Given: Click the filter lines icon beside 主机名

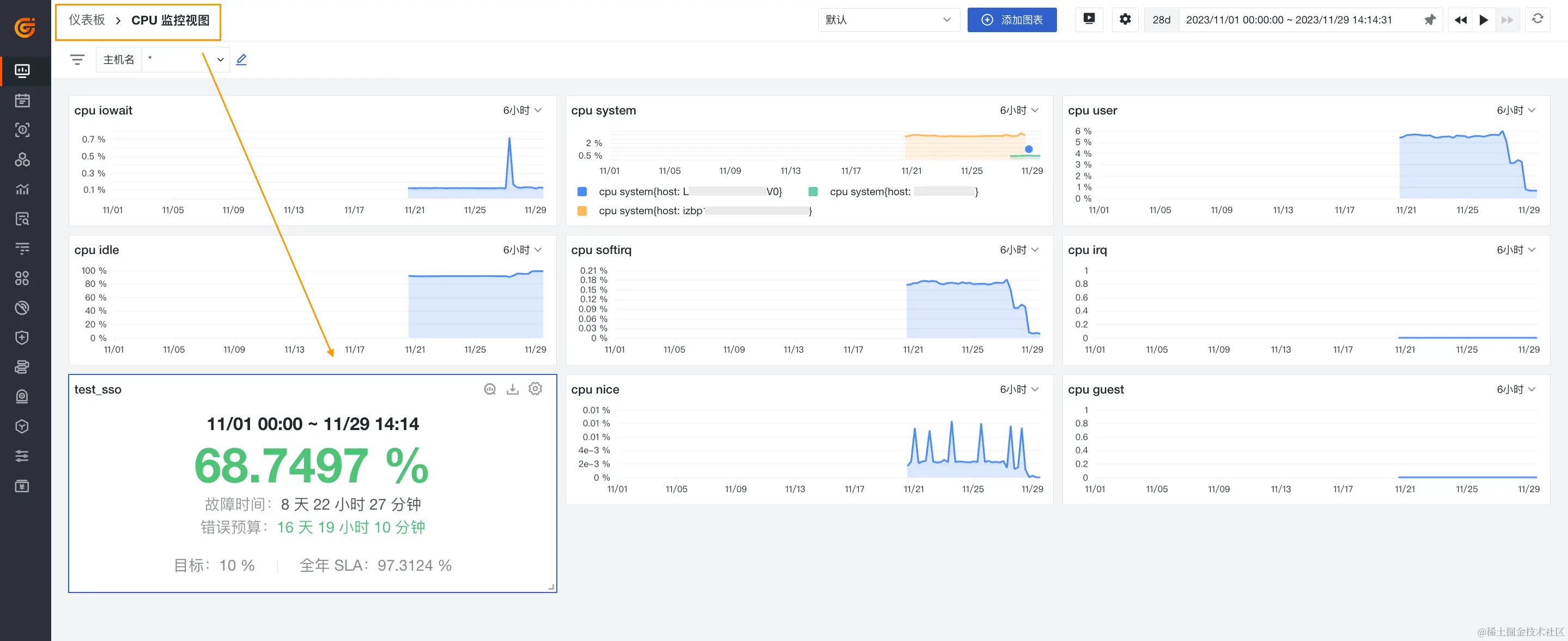Looking at the screenshot, I should 77,59.
